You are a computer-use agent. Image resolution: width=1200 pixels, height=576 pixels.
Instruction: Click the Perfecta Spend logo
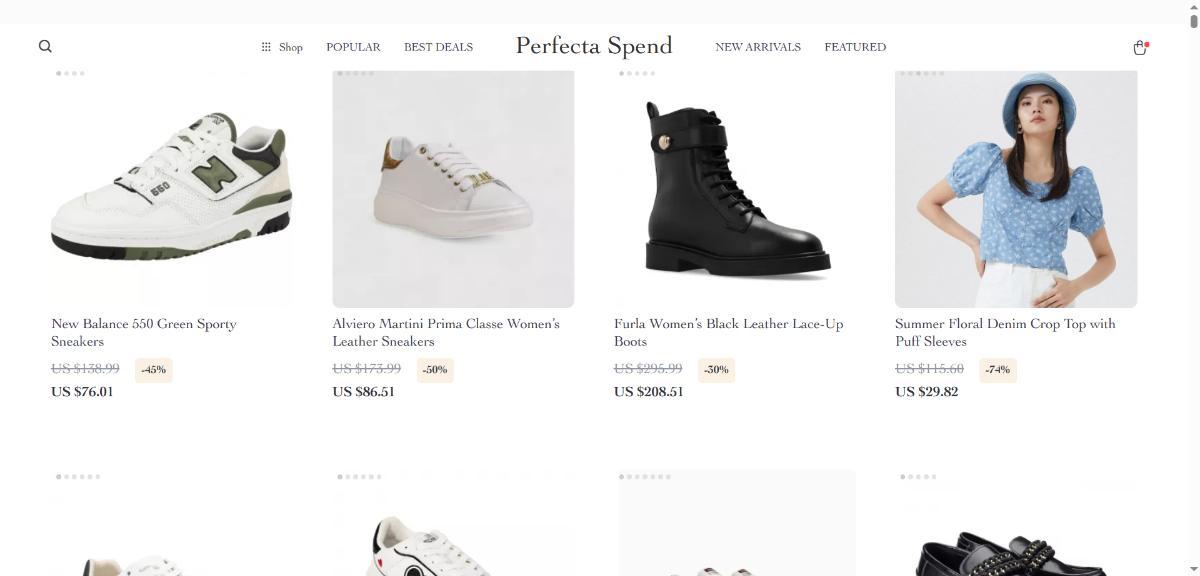tap(594, 46)
